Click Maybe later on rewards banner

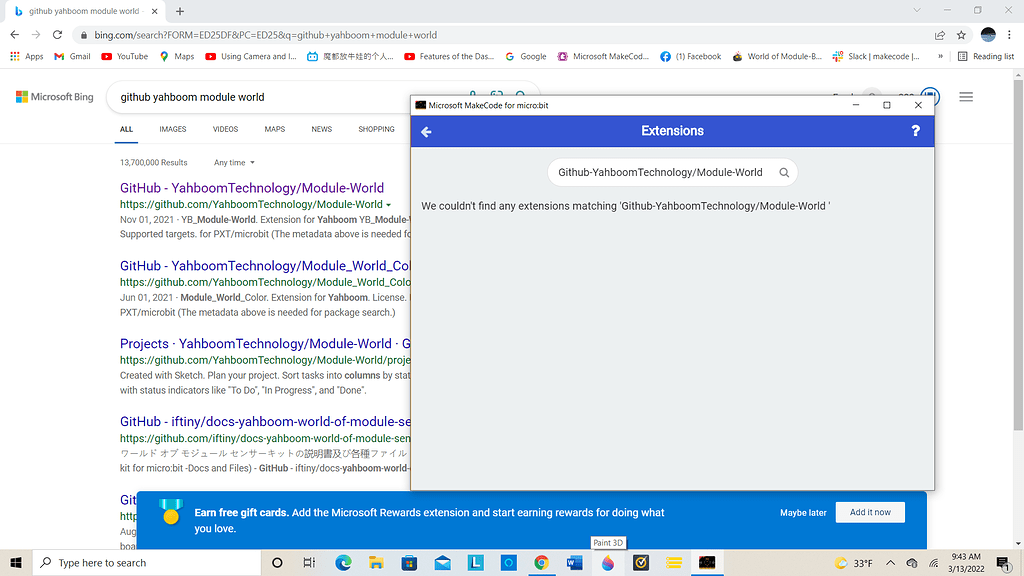[x=803, y=513]
